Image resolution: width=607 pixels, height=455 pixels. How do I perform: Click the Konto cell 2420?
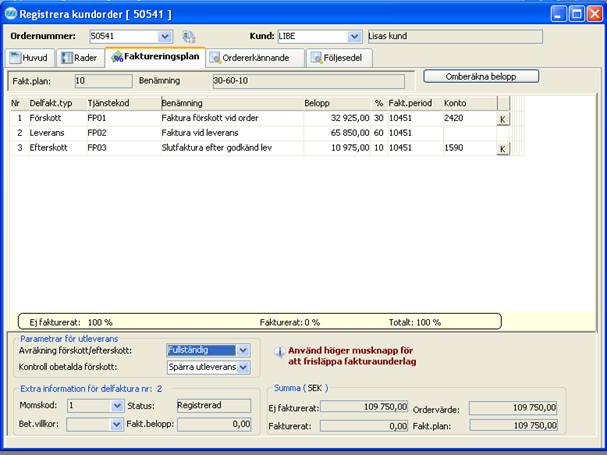tap(470, 118)
